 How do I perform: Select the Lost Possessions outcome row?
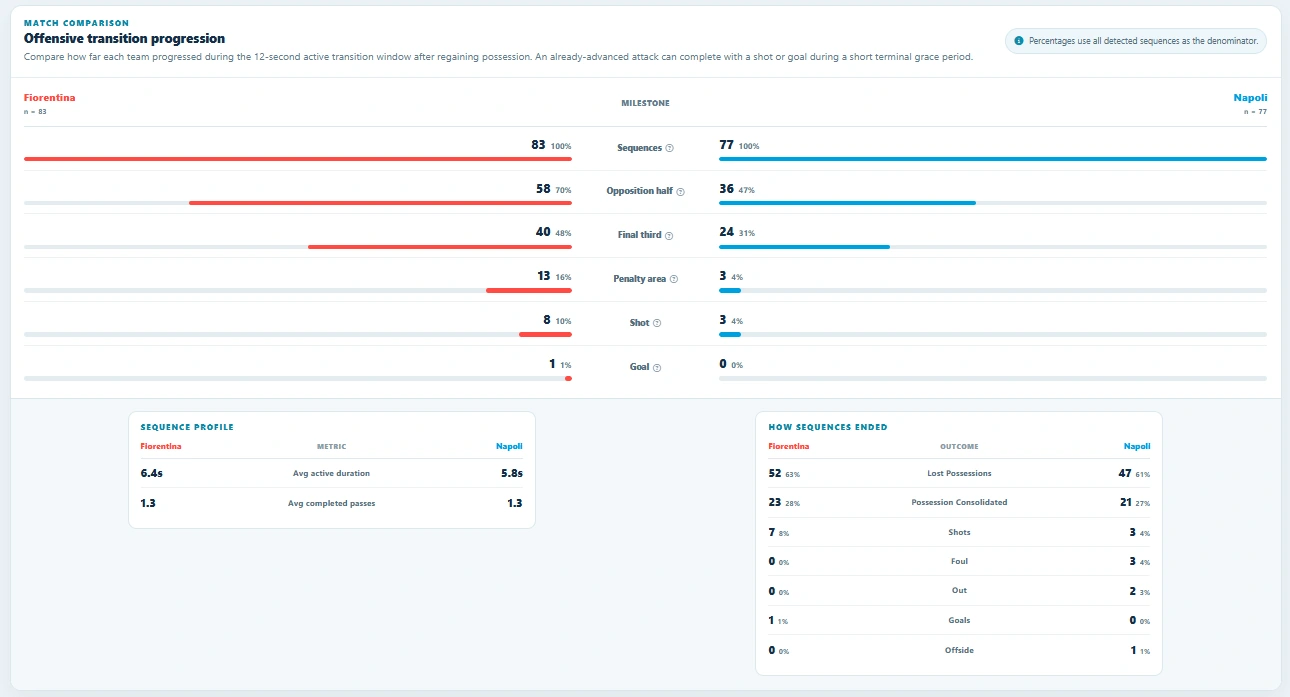coord(959,473)
